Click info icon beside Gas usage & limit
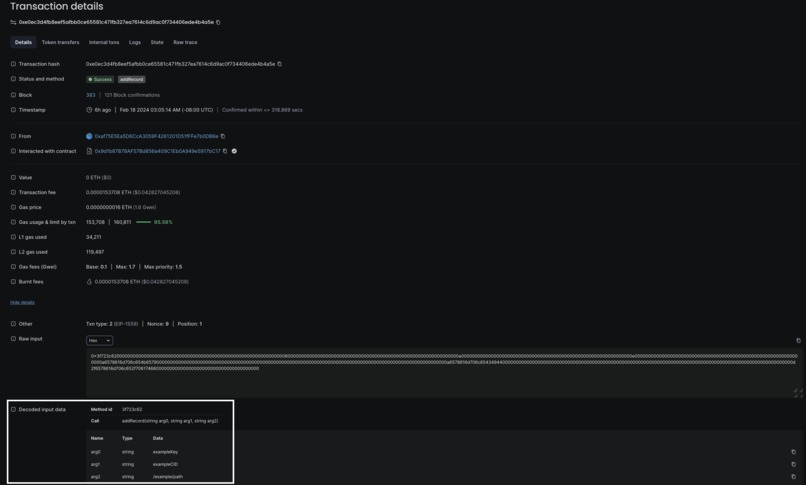806x485 pixels. click(13, 222)
